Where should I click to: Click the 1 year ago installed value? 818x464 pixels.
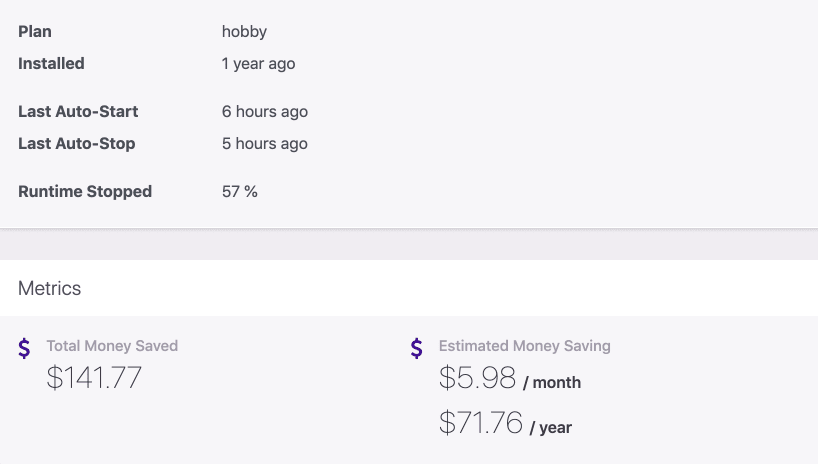tap(258, 64)
